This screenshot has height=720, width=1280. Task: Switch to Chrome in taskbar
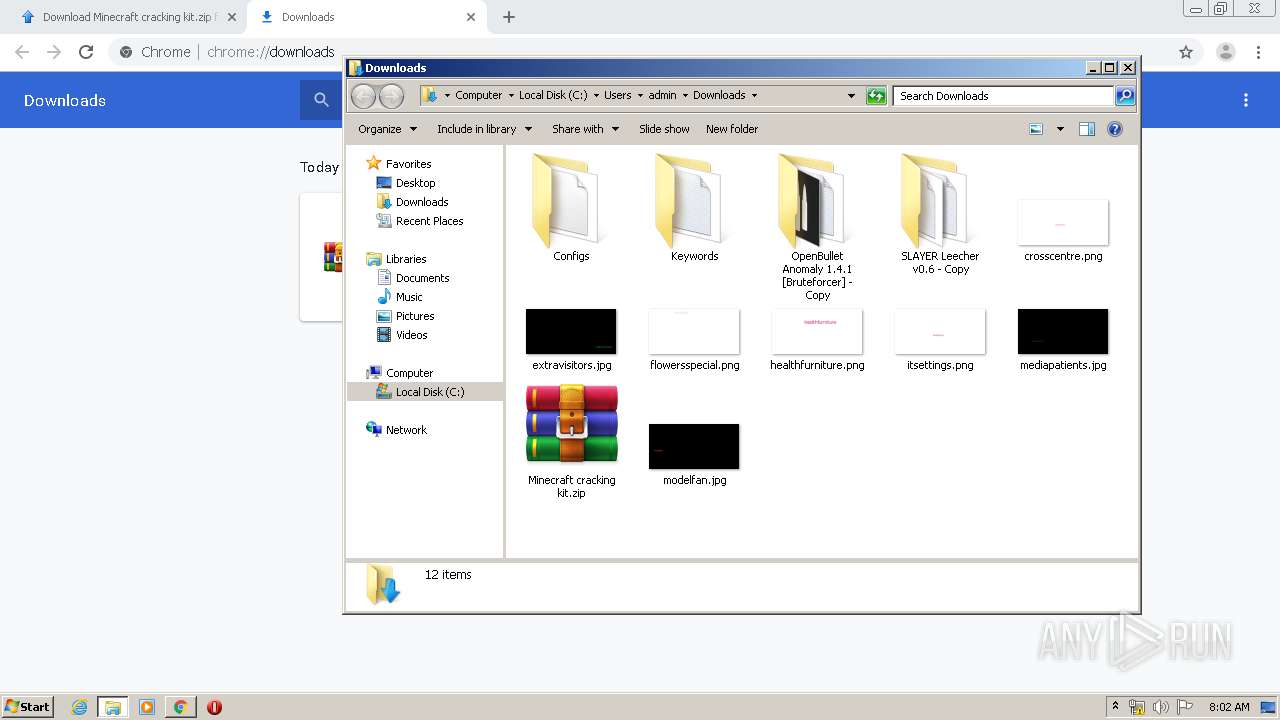(180, 707)
